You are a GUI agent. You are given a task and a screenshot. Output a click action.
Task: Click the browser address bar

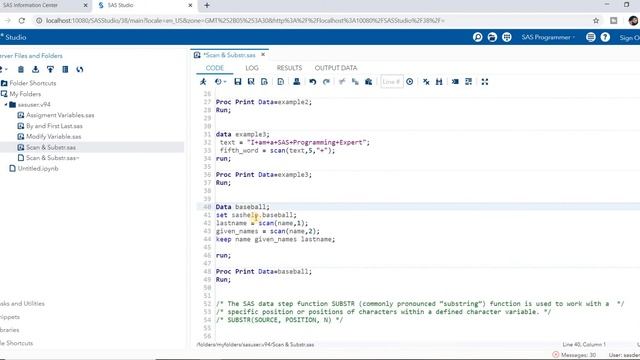[245, 20]
